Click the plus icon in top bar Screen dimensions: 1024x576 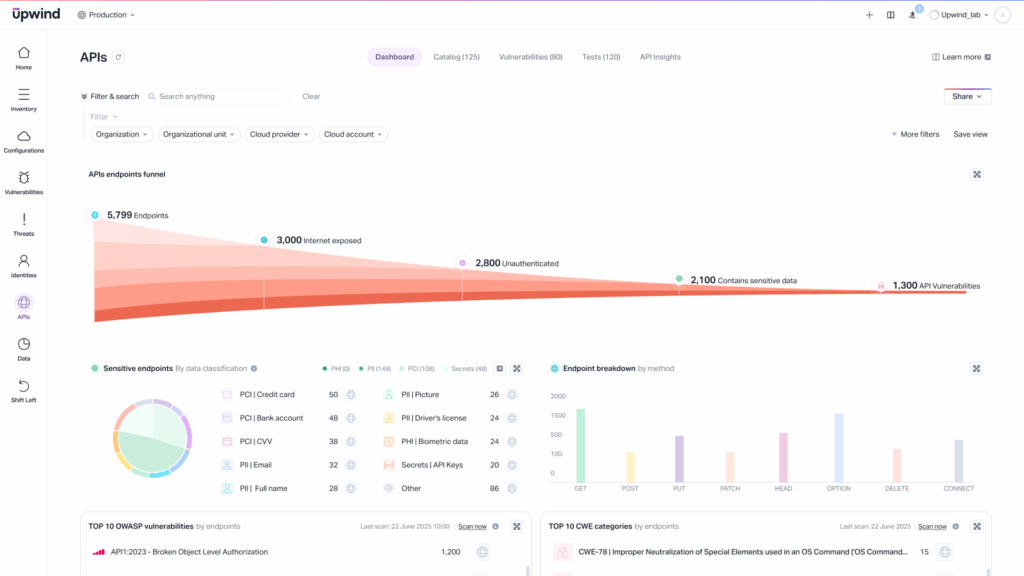click(869, 15)
